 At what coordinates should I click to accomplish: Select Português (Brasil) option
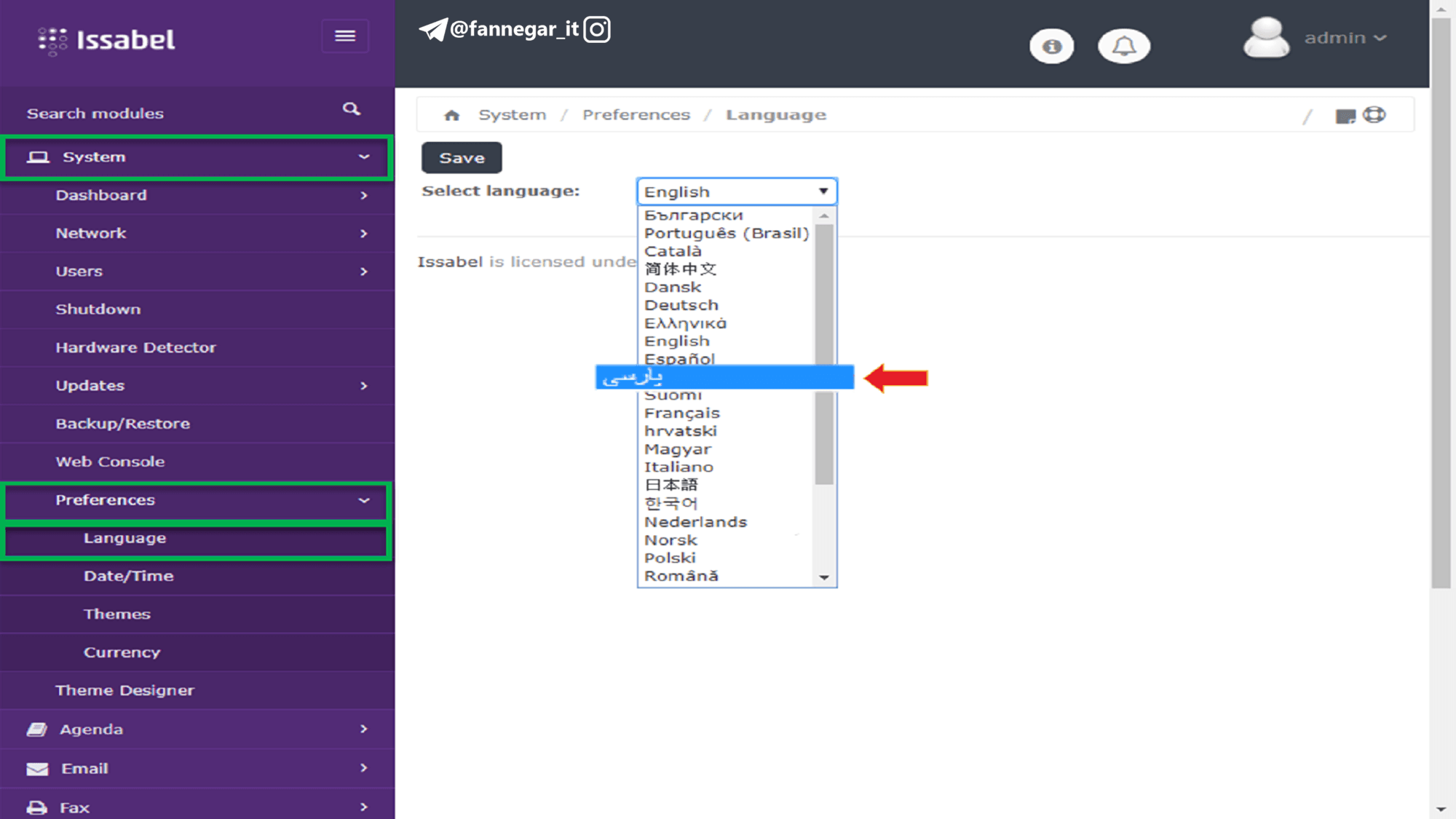pyautogui.click(x=726, y=234)
